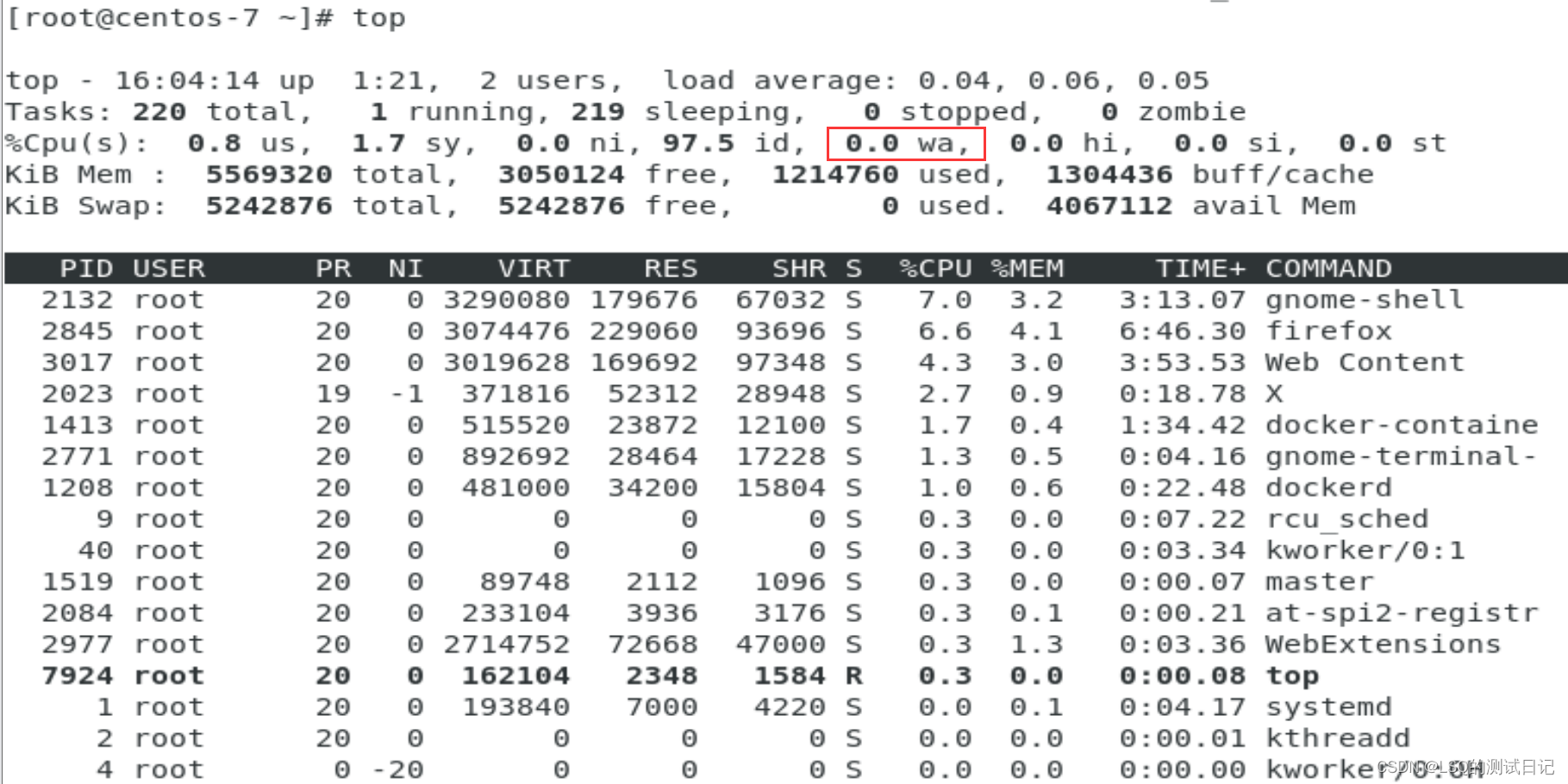1568x784 pixels.
Task: Click the Tasks total value 220
Action: click(x=159, y=112)
